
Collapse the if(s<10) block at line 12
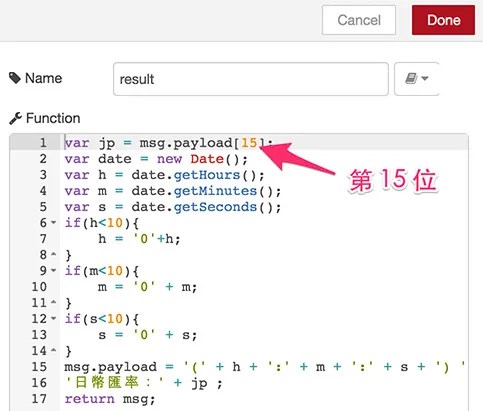[x=54, y=318]
